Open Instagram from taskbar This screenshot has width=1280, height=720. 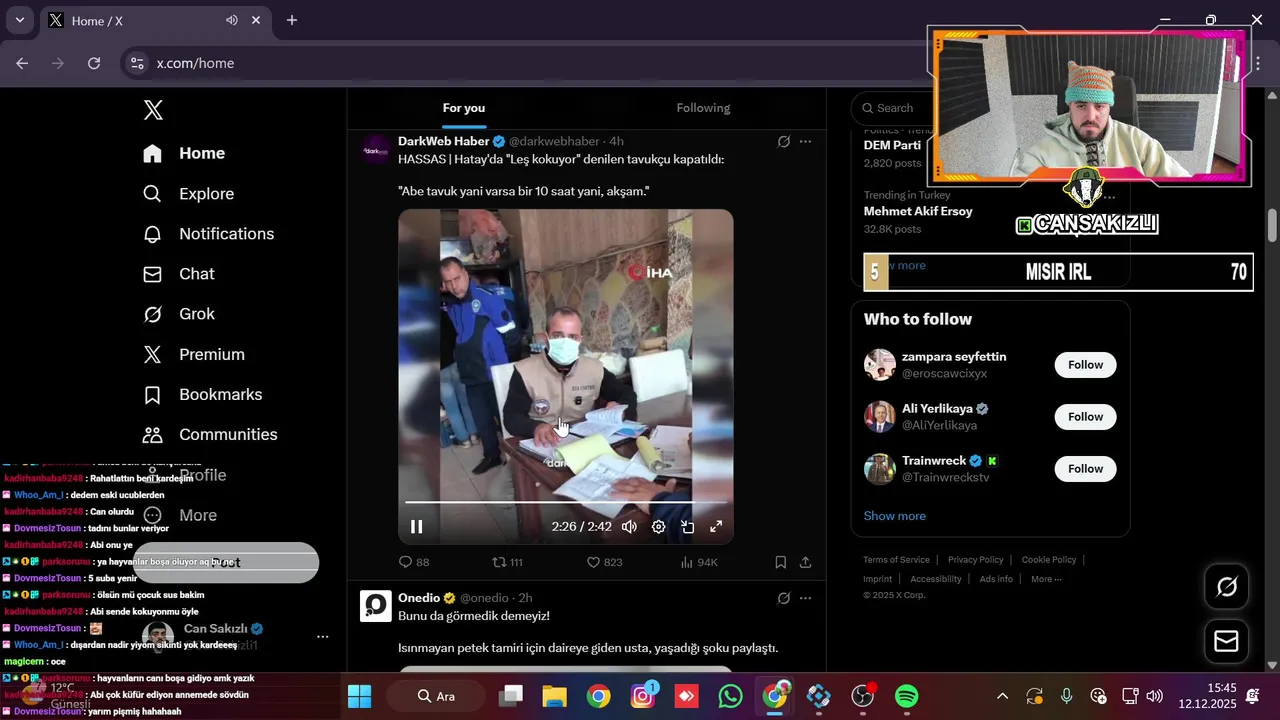coord(643,696)
